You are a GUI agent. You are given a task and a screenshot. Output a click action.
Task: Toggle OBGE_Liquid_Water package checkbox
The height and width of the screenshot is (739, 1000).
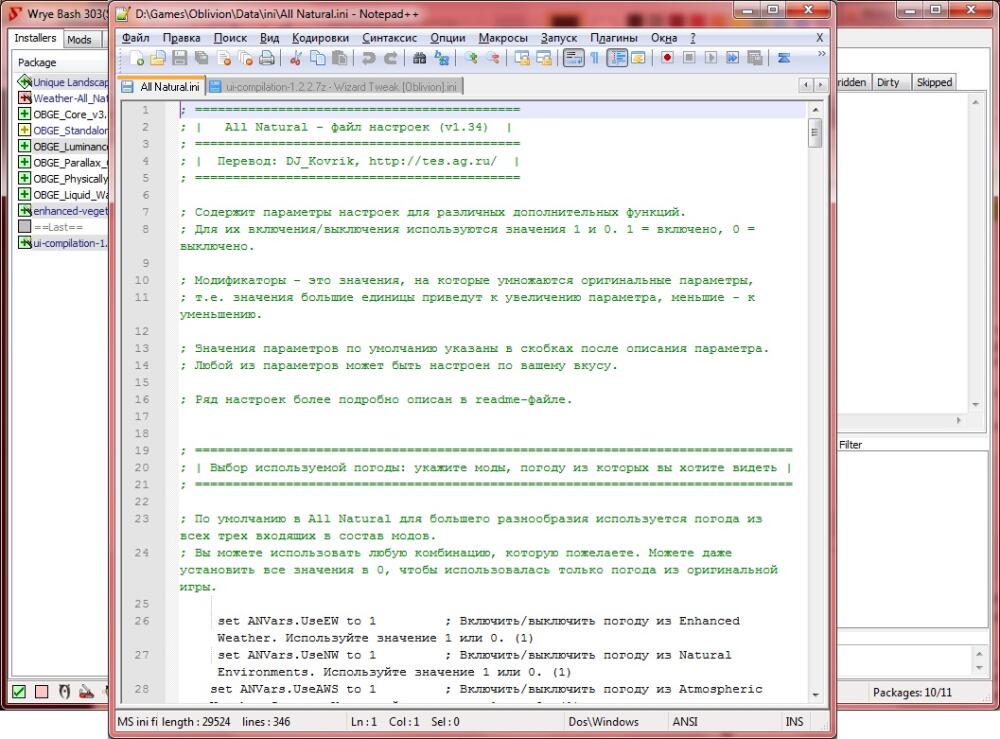pos(24,194)
